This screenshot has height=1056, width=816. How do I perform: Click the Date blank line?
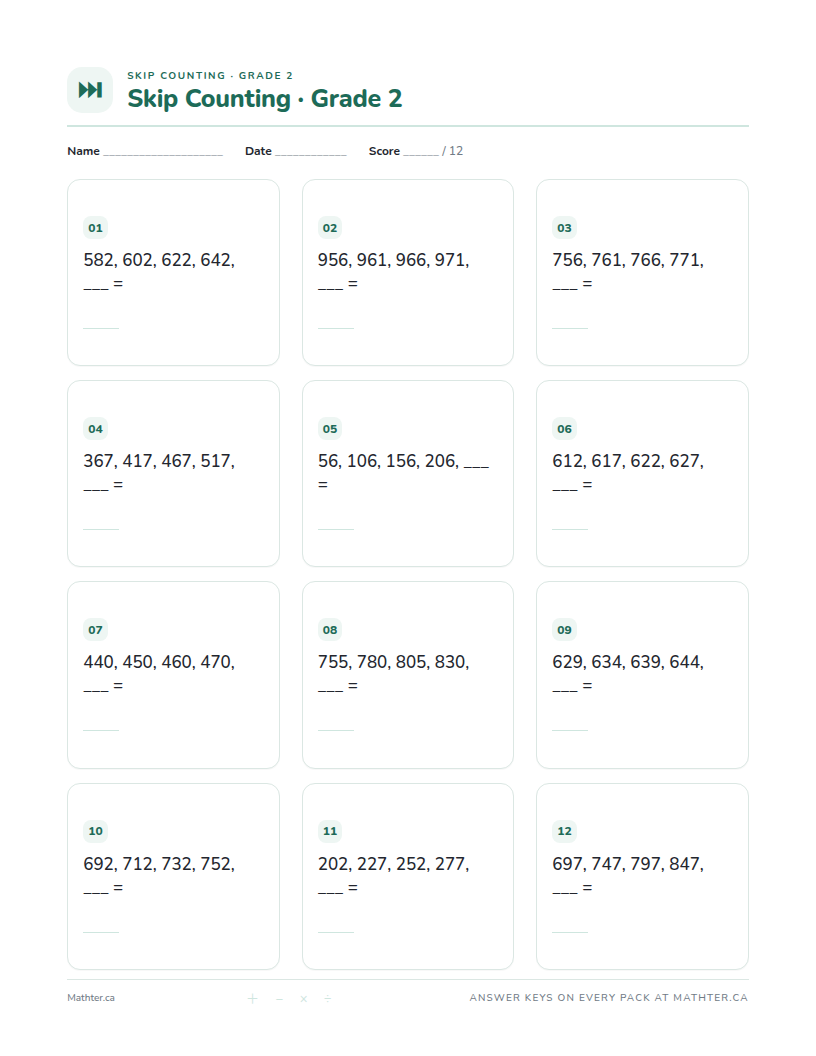(x=310, y=154)
